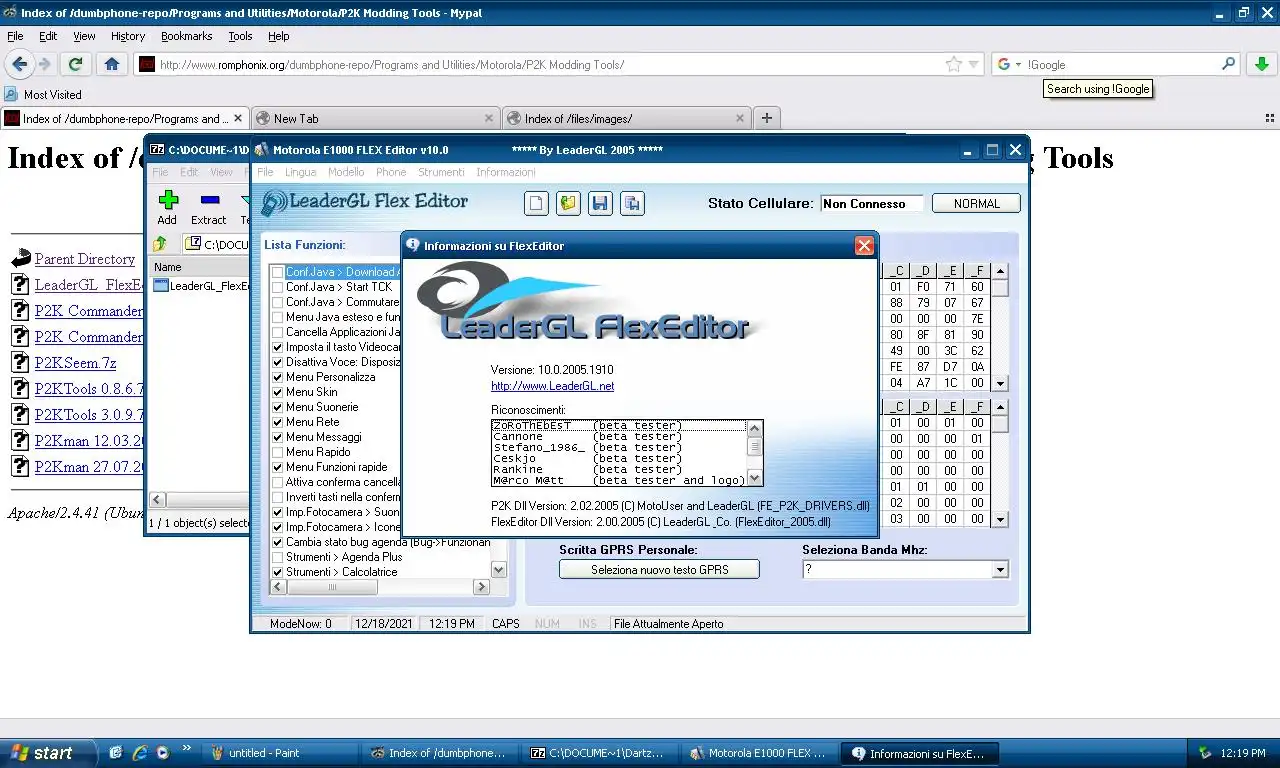Switch to New Tab browser tab

coord(374,118)
